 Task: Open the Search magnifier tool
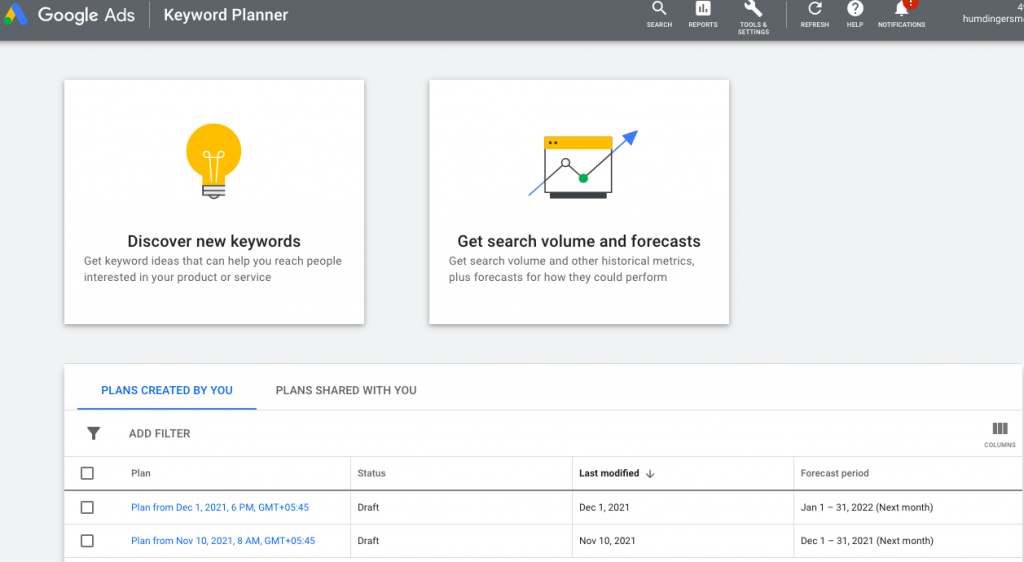659,8
